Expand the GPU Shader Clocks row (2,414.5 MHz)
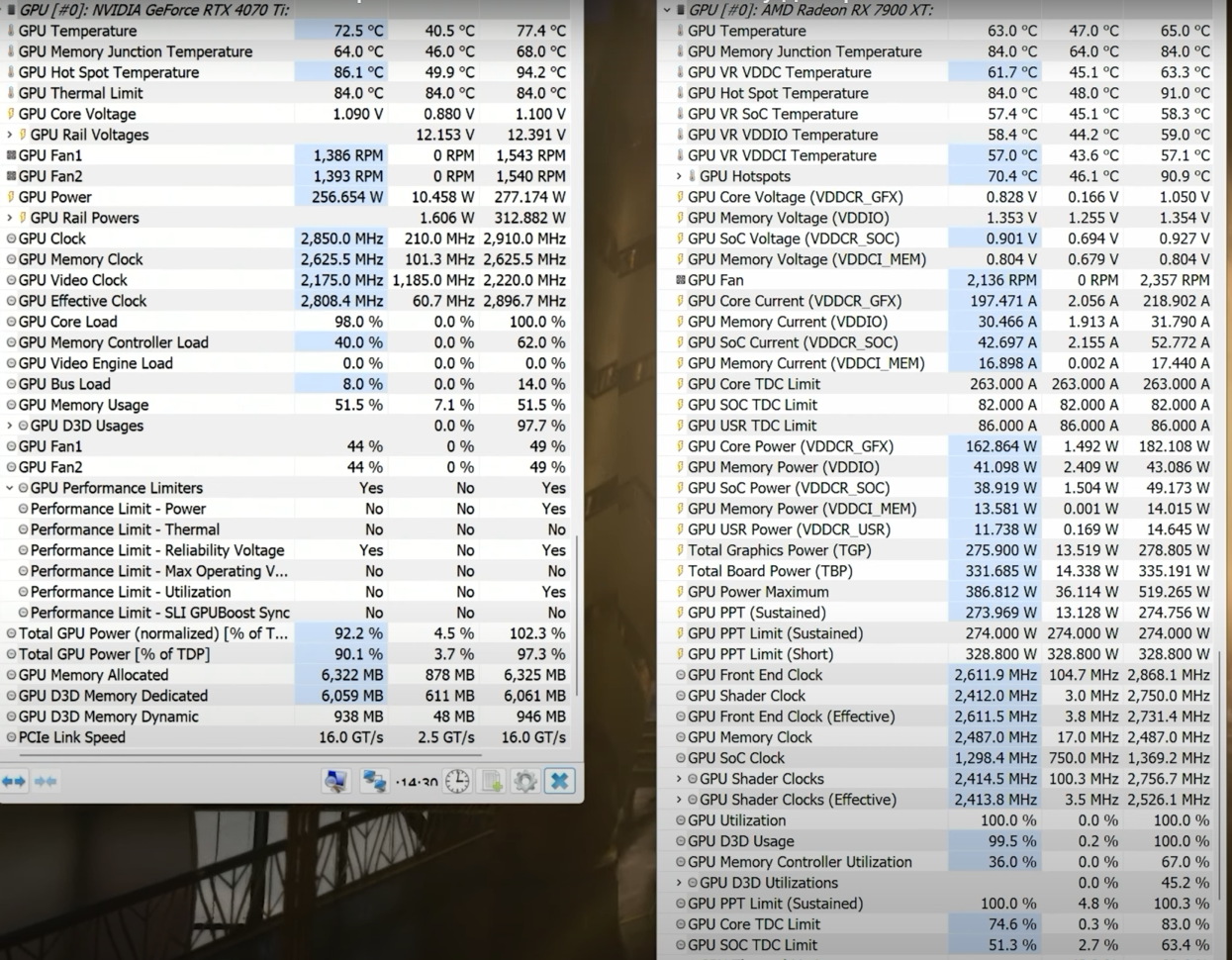1232x960 pixels. click(679, 779)
